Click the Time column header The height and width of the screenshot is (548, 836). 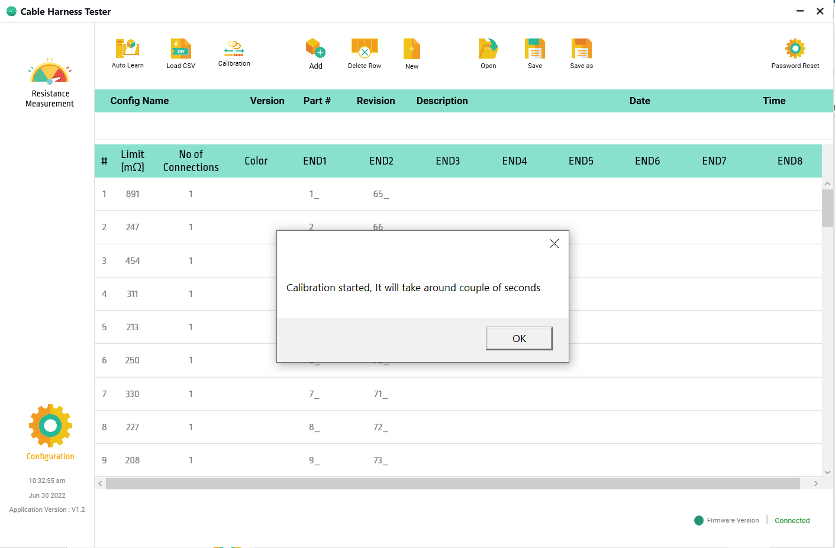point(774,101)
